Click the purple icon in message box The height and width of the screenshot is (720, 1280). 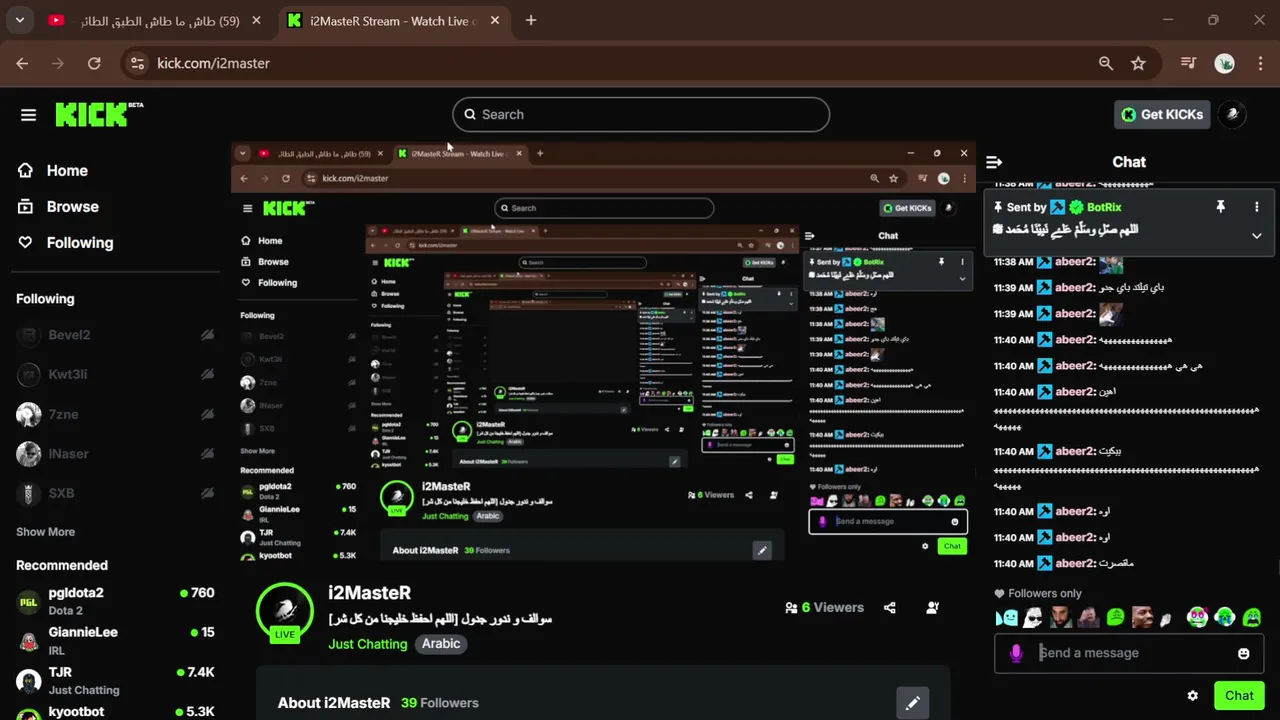pyautogui.click(x=1016, y=653)
